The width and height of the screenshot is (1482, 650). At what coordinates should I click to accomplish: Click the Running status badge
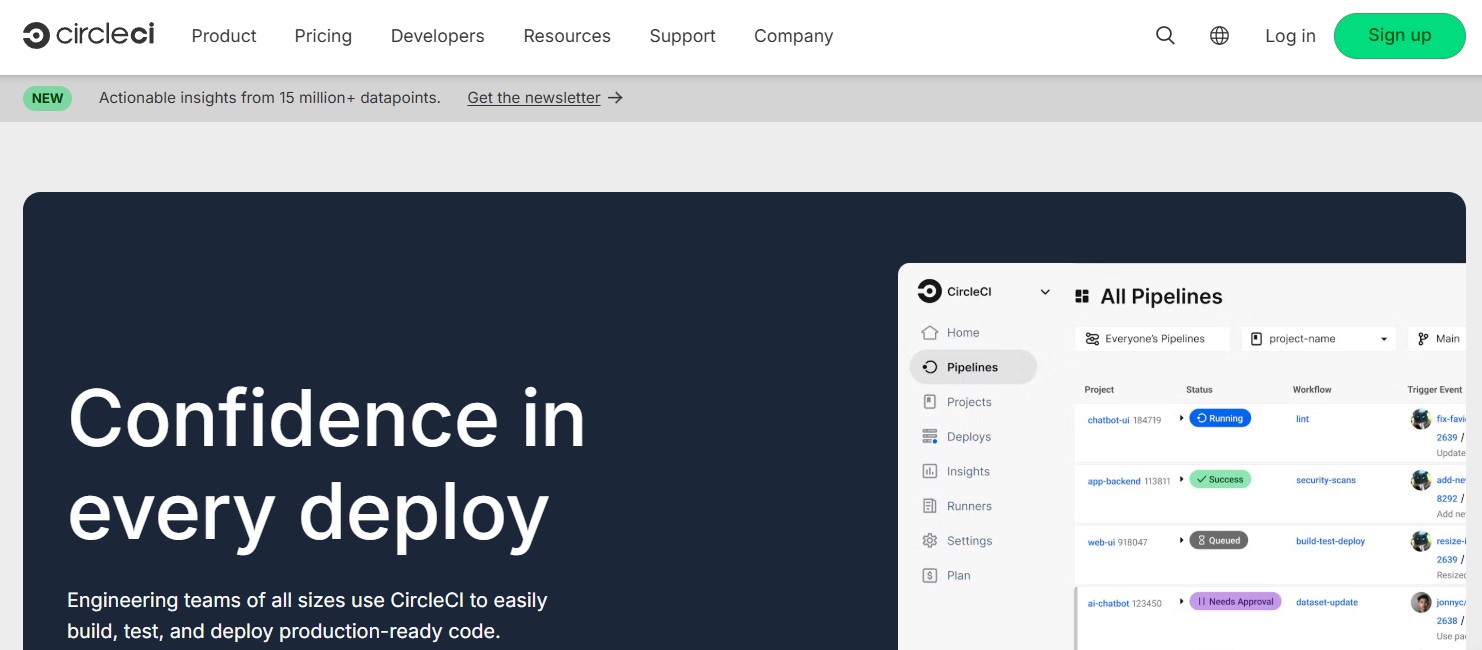click(1220, 418)
